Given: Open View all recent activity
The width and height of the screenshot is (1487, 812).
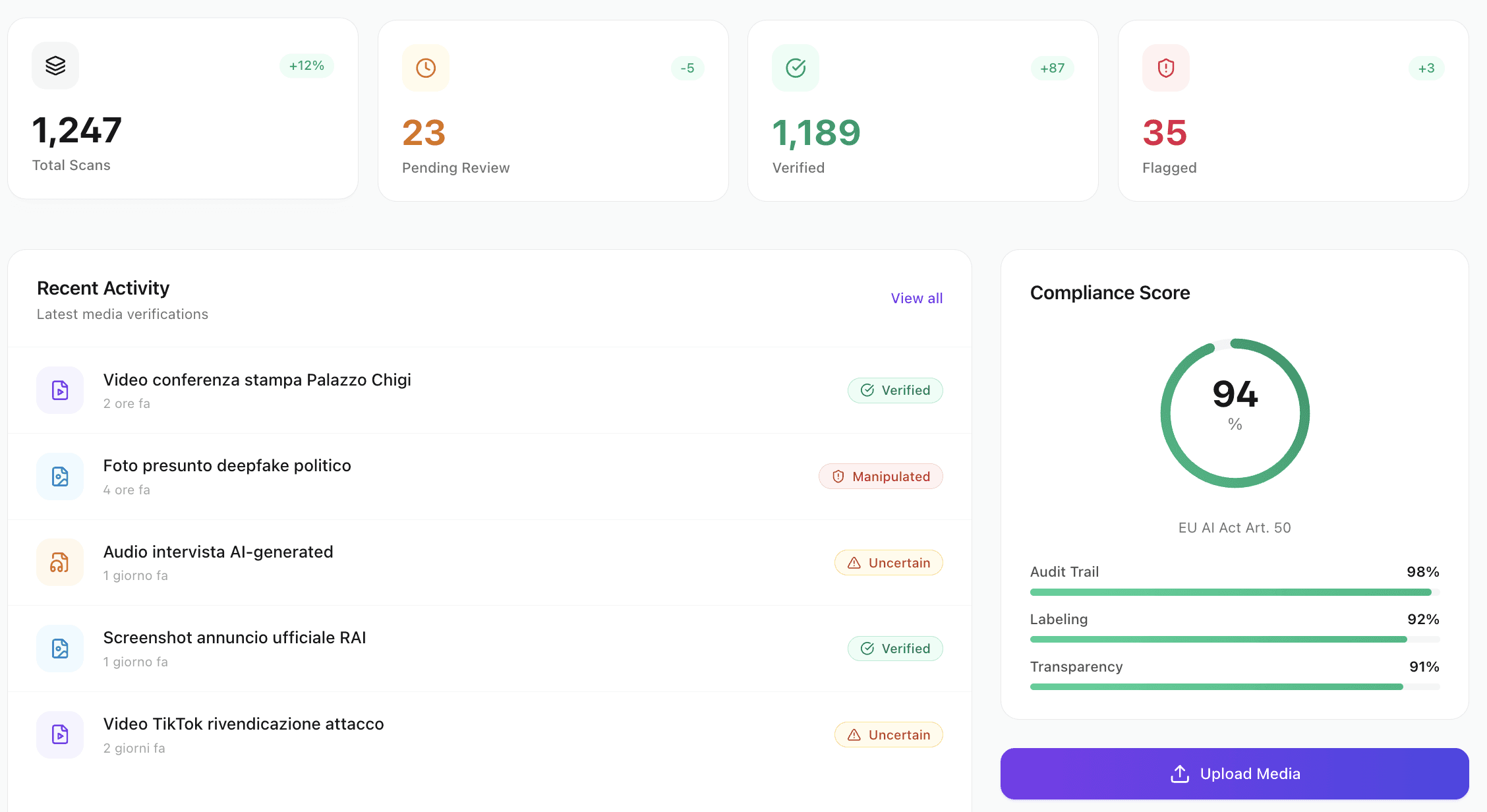Looking at the screenshot, I should click(916, 298).
